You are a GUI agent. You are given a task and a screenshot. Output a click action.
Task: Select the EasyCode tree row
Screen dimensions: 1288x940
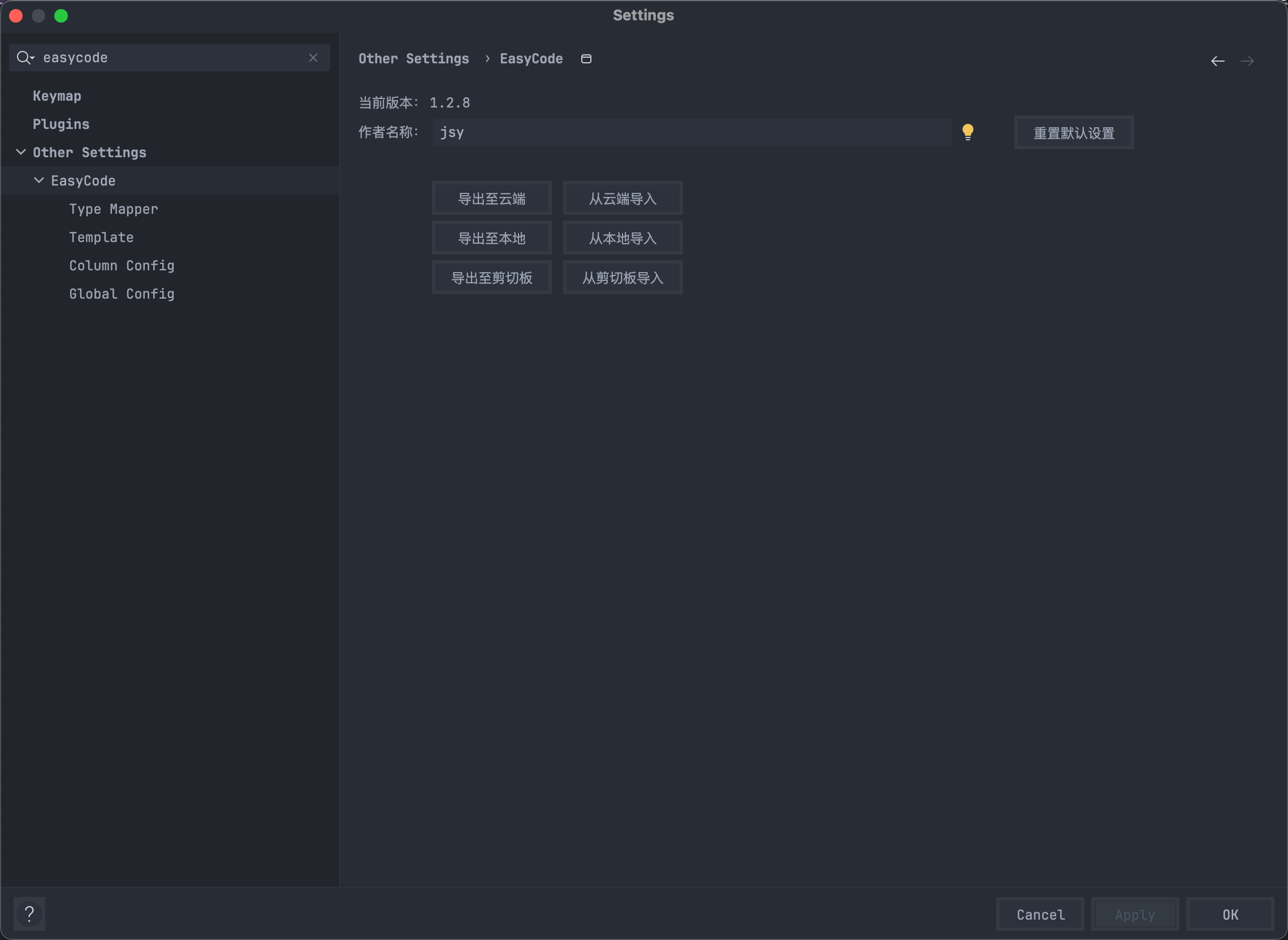170,180
